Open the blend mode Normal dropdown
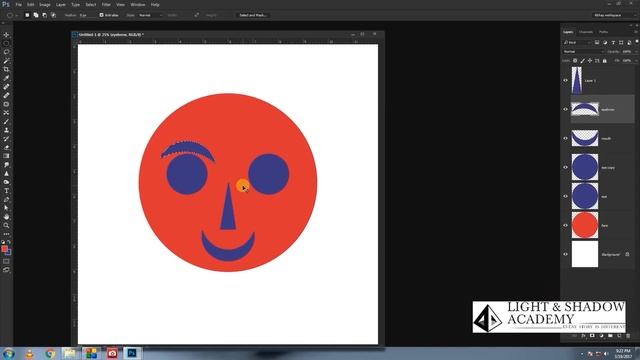Image resolution: width=640 pixels, height=360 pixels. tap(583, 52)
